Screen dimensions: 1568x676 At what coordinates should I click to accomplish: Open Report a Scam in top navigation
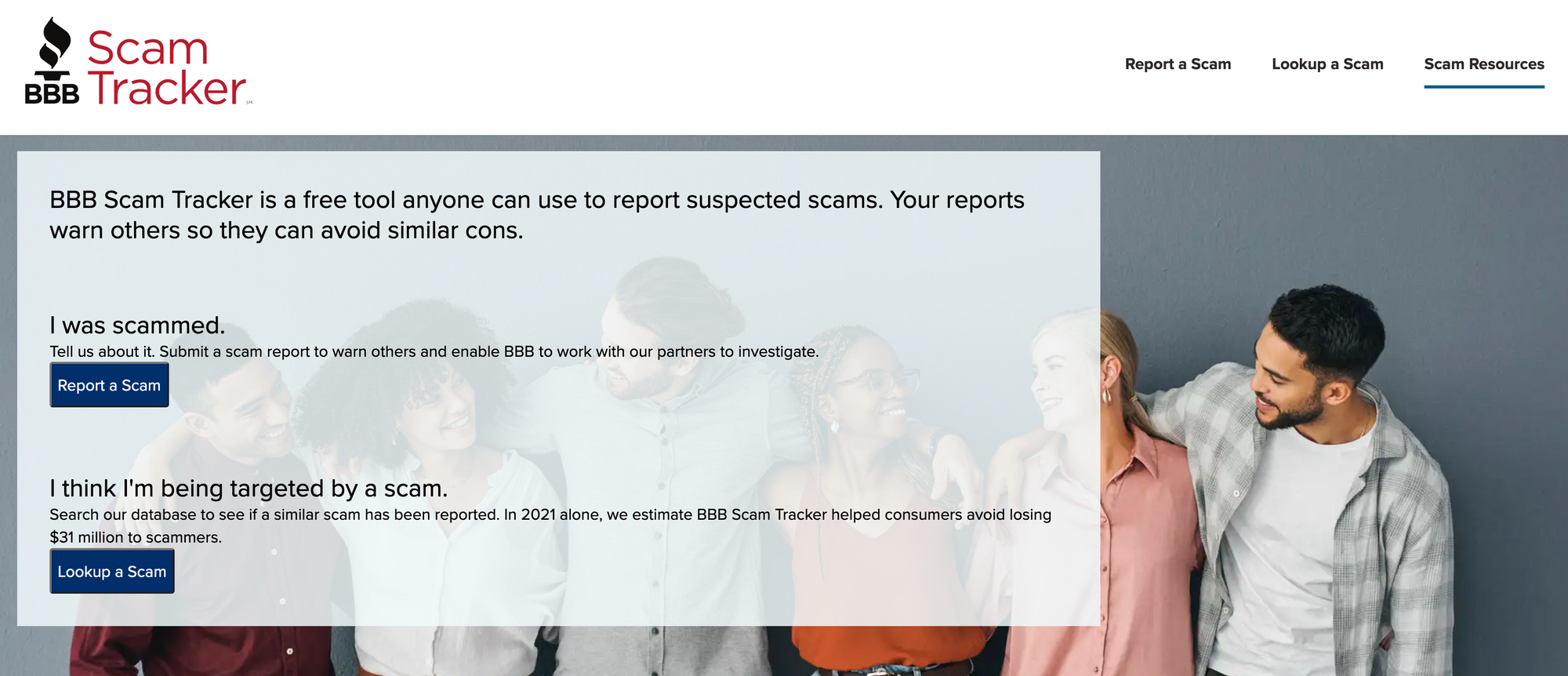point(1178,64)
